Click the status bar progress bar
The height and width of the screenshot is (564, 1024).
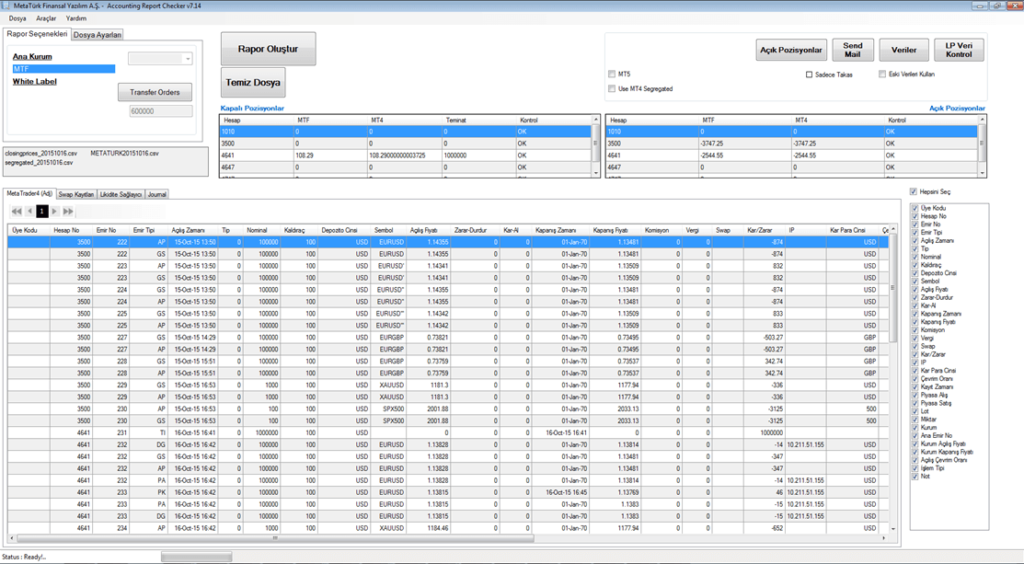[197, 557]
